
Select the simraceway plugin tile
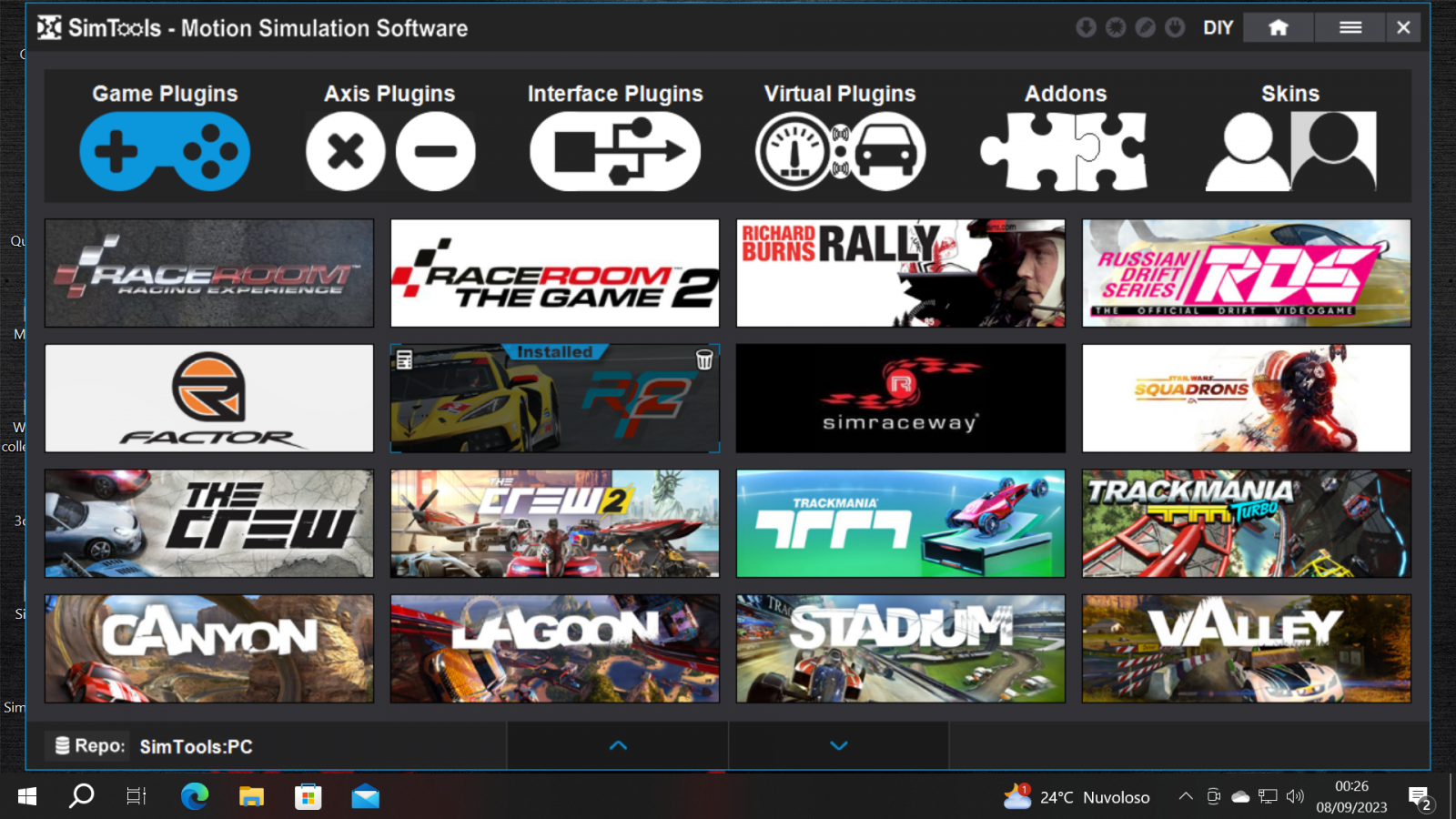click(901, 398)
